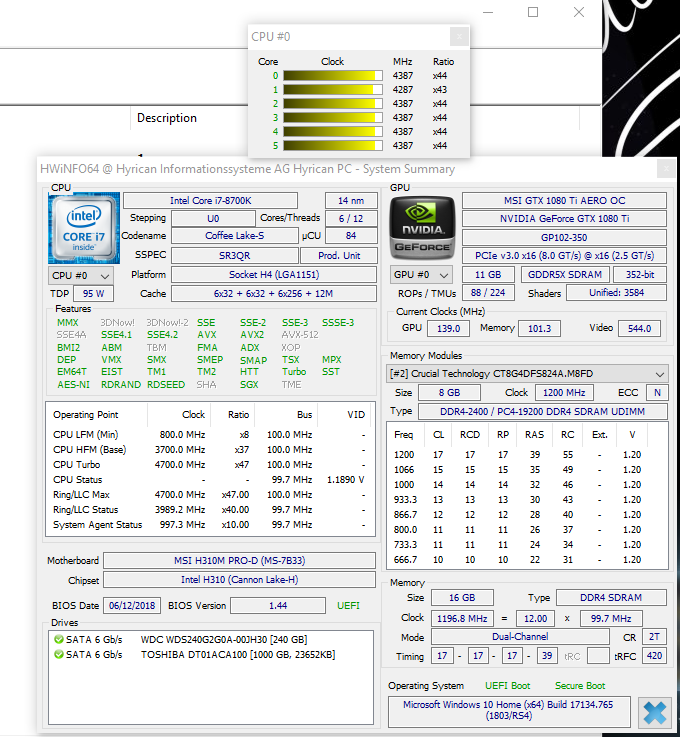Screen dimensions: 680x737
Task: Click the Intel Core i7-8700K name field
Action: [210, 201]
